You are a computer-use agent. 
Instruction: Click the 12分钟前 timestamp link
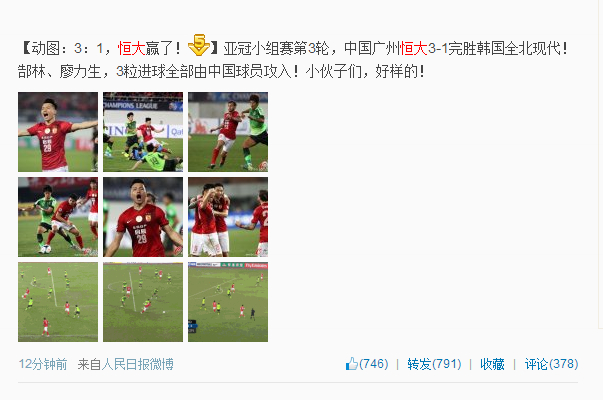click(43, 364)
